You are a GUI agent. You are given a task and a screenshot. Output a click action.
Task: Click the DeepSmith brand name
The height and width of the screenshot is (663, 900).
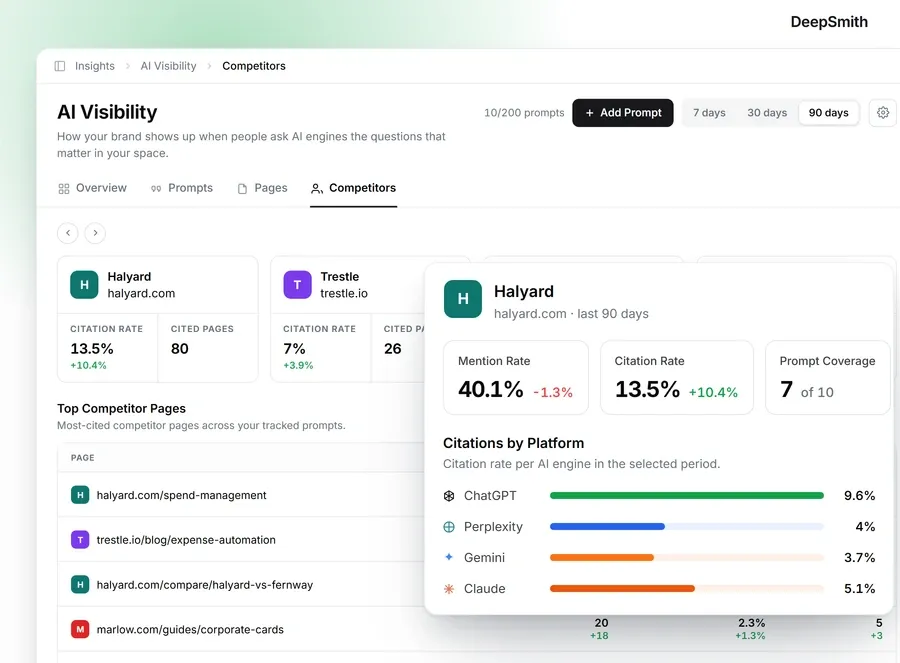[829, 22]
